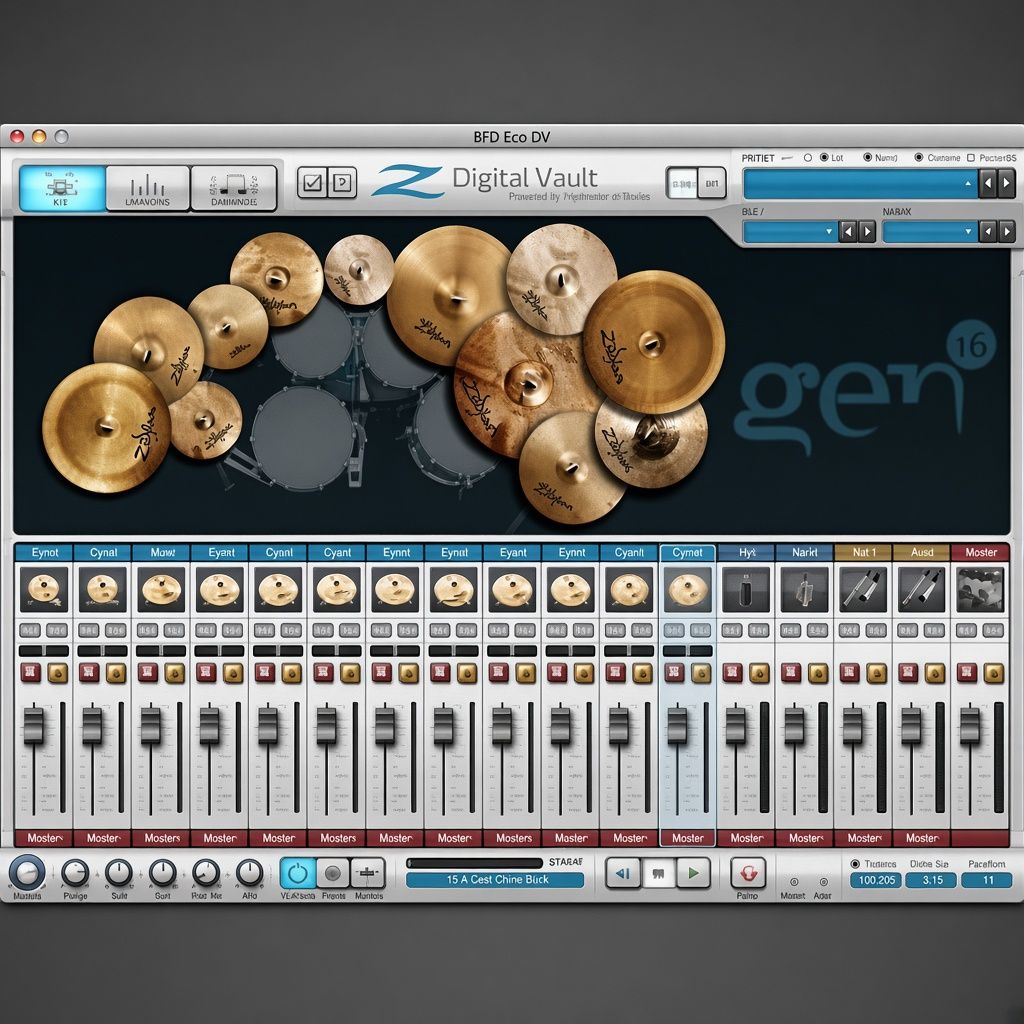Toggle the checkmark box in the top toolbar
The width and height of the screenshot is (1024, 1024).
(313, 182)
